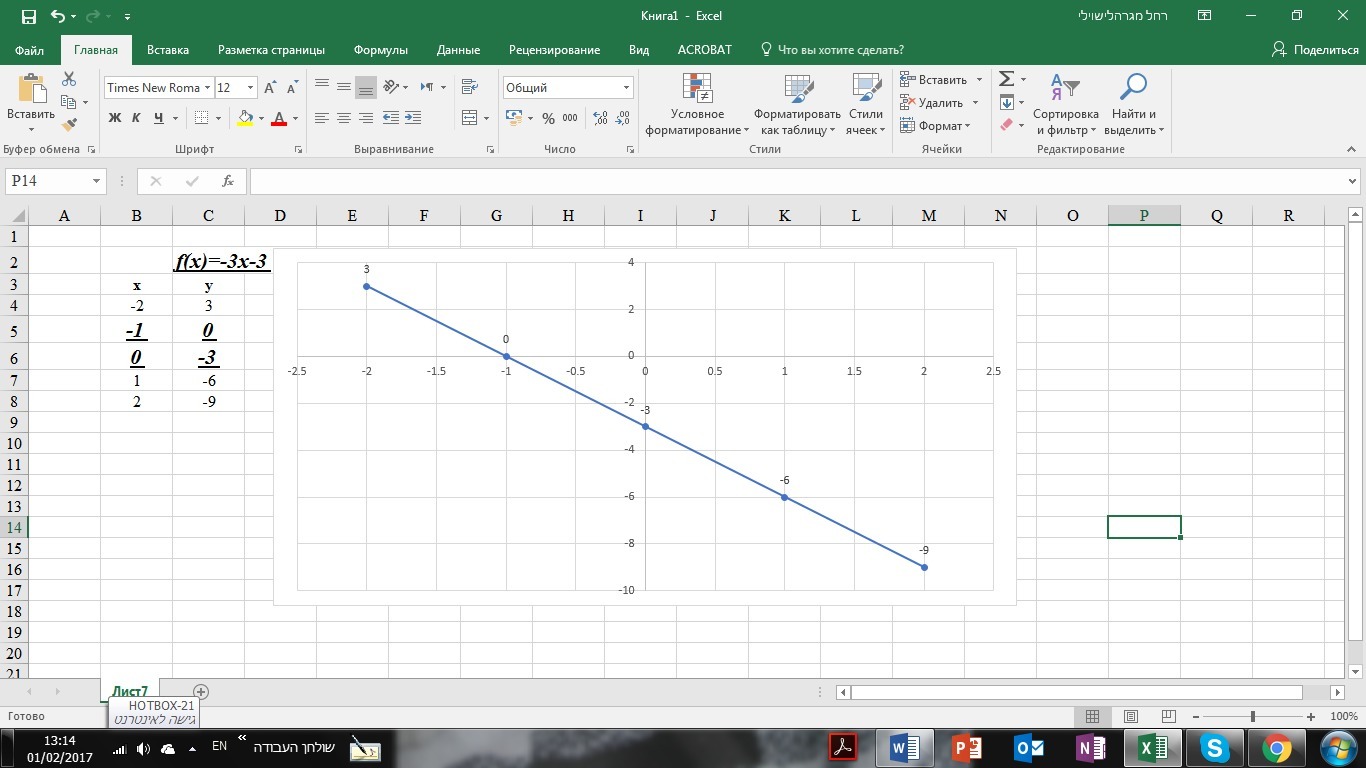Screen dimensions: 1366x768
Task: Open the Данные ribbon tab
Action: pos(458,50)
